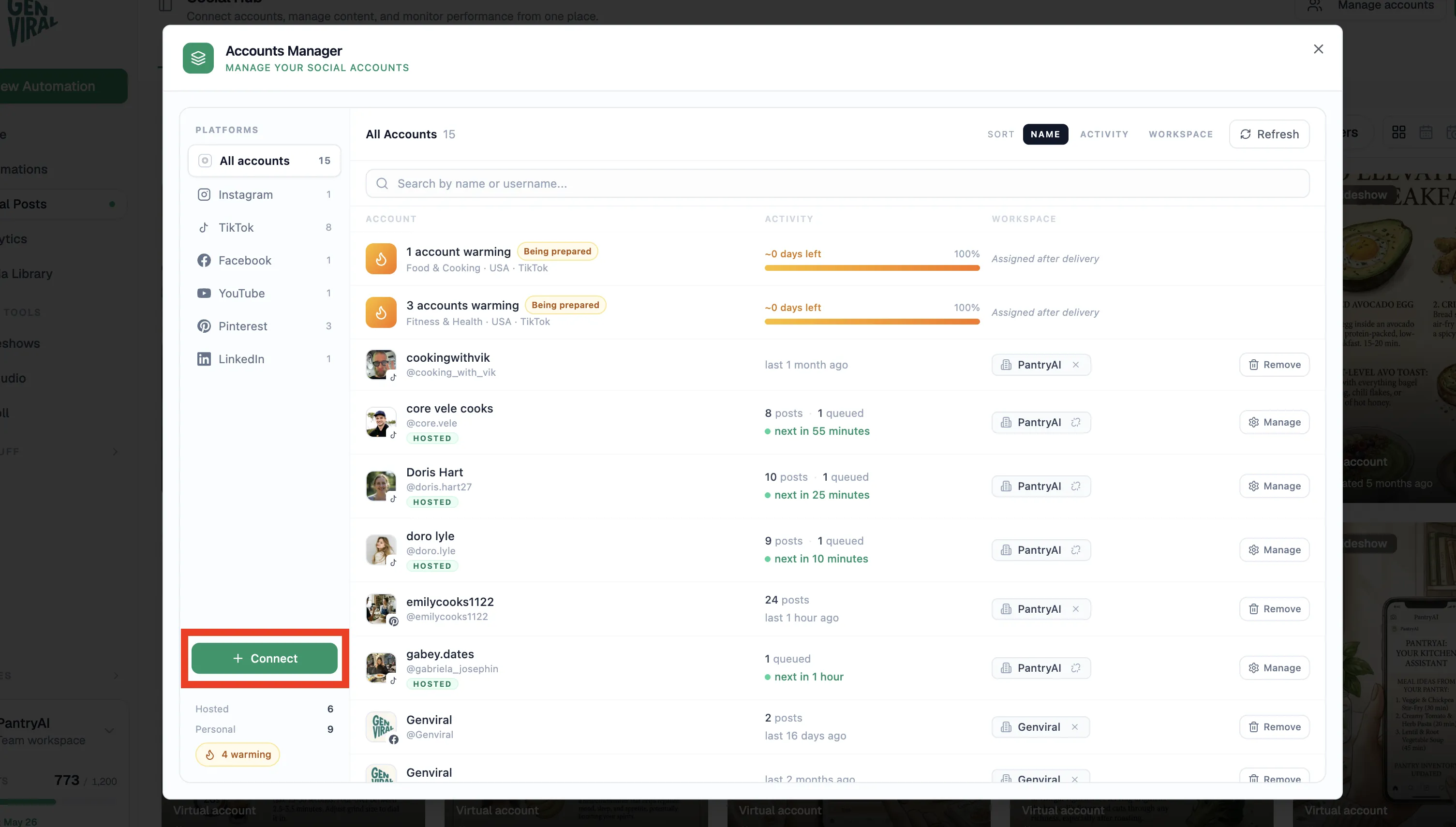
Task: Filter accounts by TikTok
Action: [x=264, y=228]
